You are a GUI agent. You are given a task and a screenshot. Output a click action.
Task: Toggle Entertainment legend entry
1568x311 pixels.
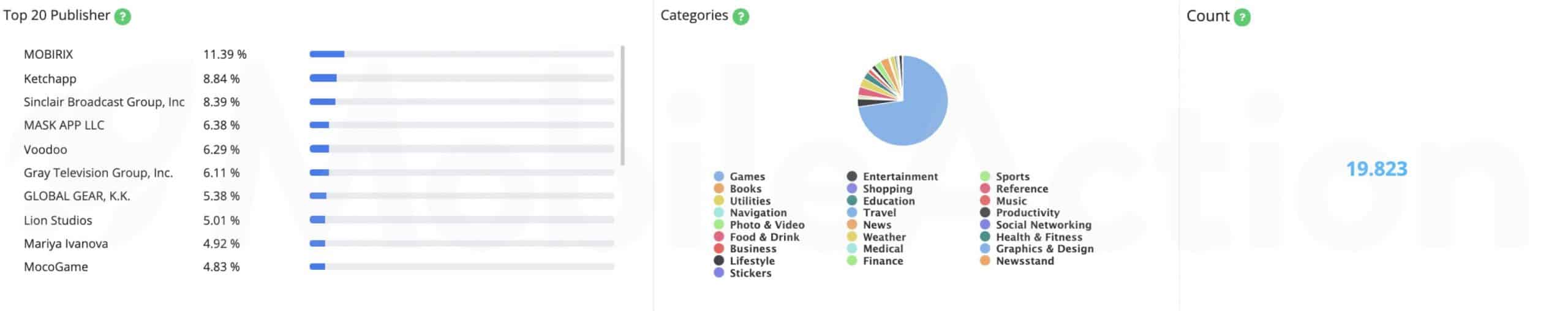tap(892, 177)
